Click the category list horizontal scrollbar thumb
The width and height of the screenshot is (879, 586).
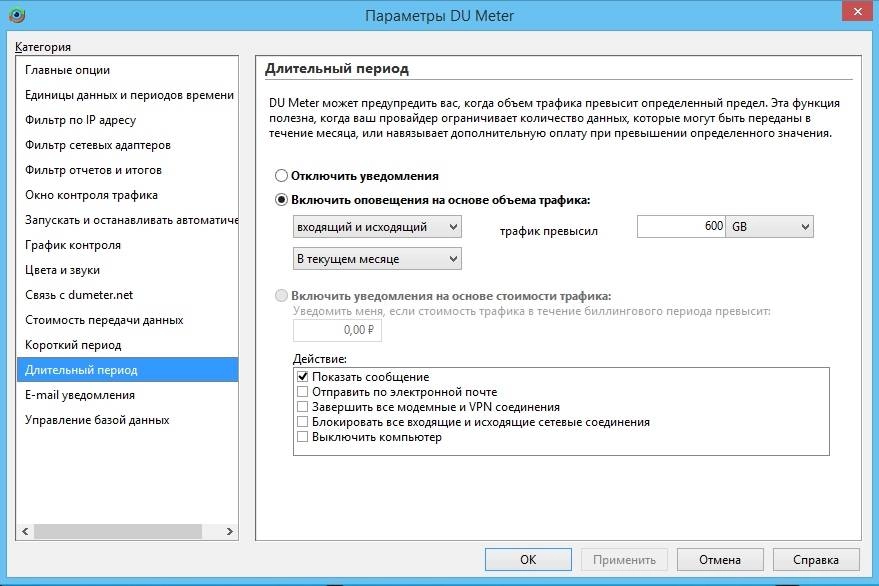[x=118, y=531]
